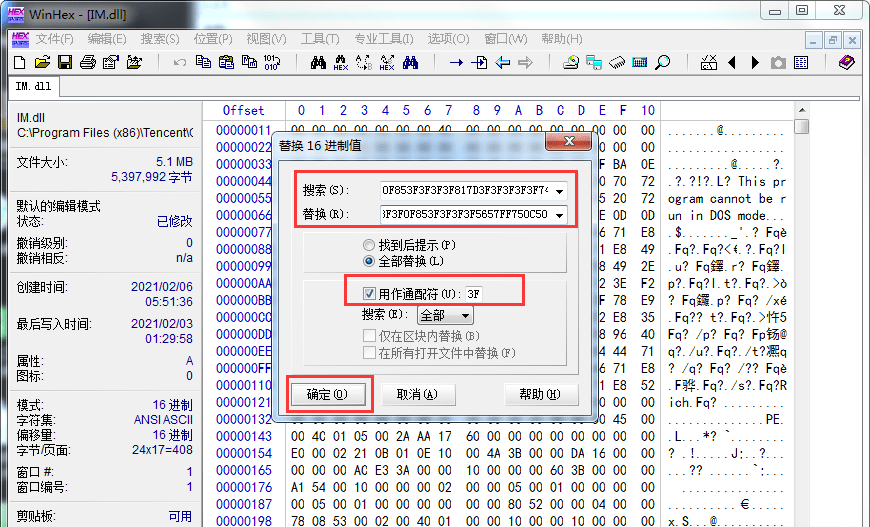
Task: Click offset row 00000143
Action: click(244, 437)
